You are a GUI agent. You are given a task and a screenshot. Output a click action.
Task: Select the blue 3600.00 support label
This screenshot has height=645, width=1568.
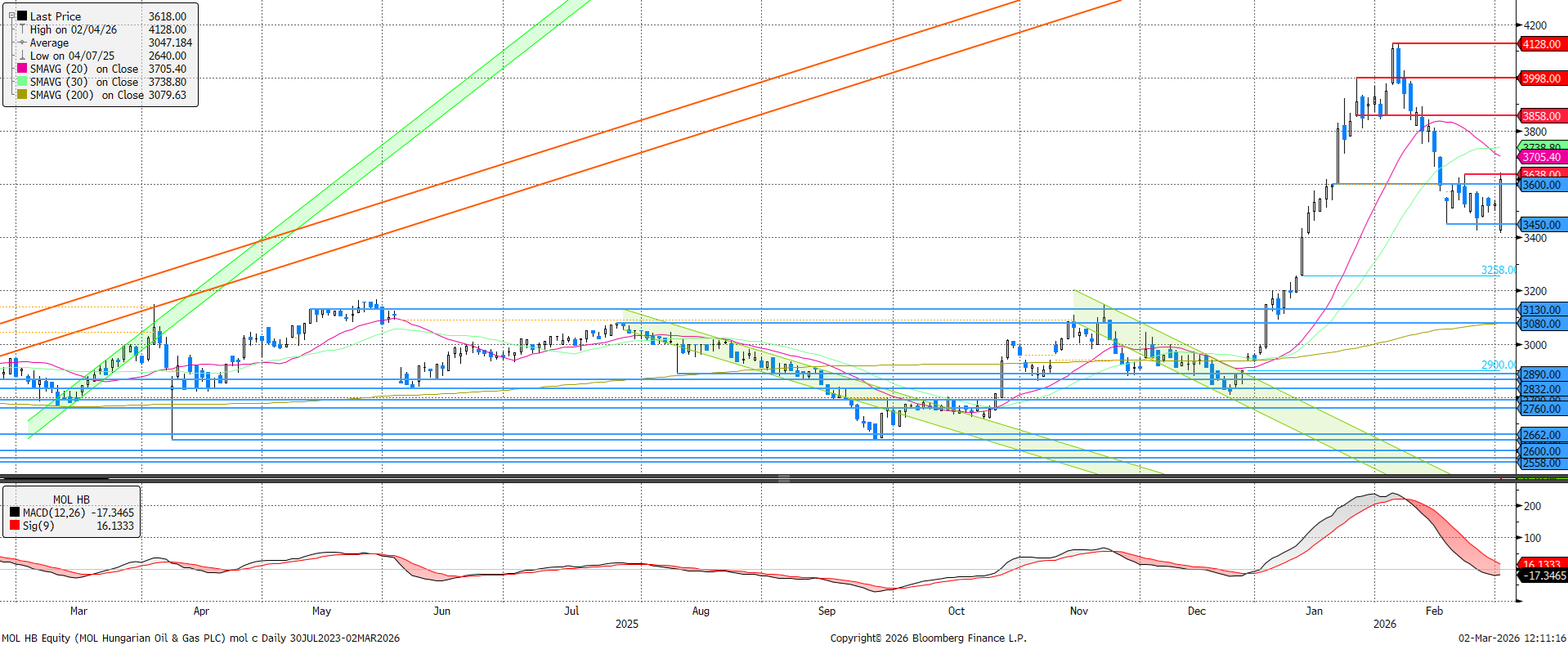1541,186
